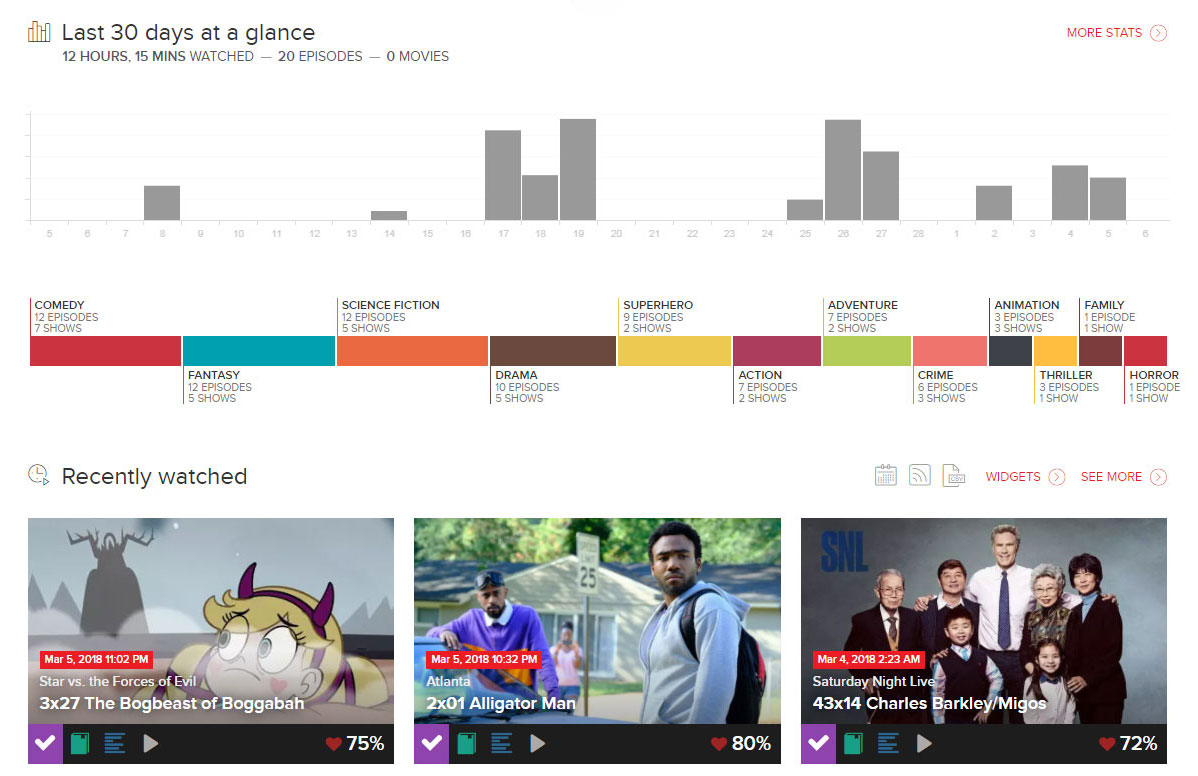Click the list icon under Bogbeast of Boggabah
The height and width of the screenshot is (776, 1198).
click(x=114, y=744)
